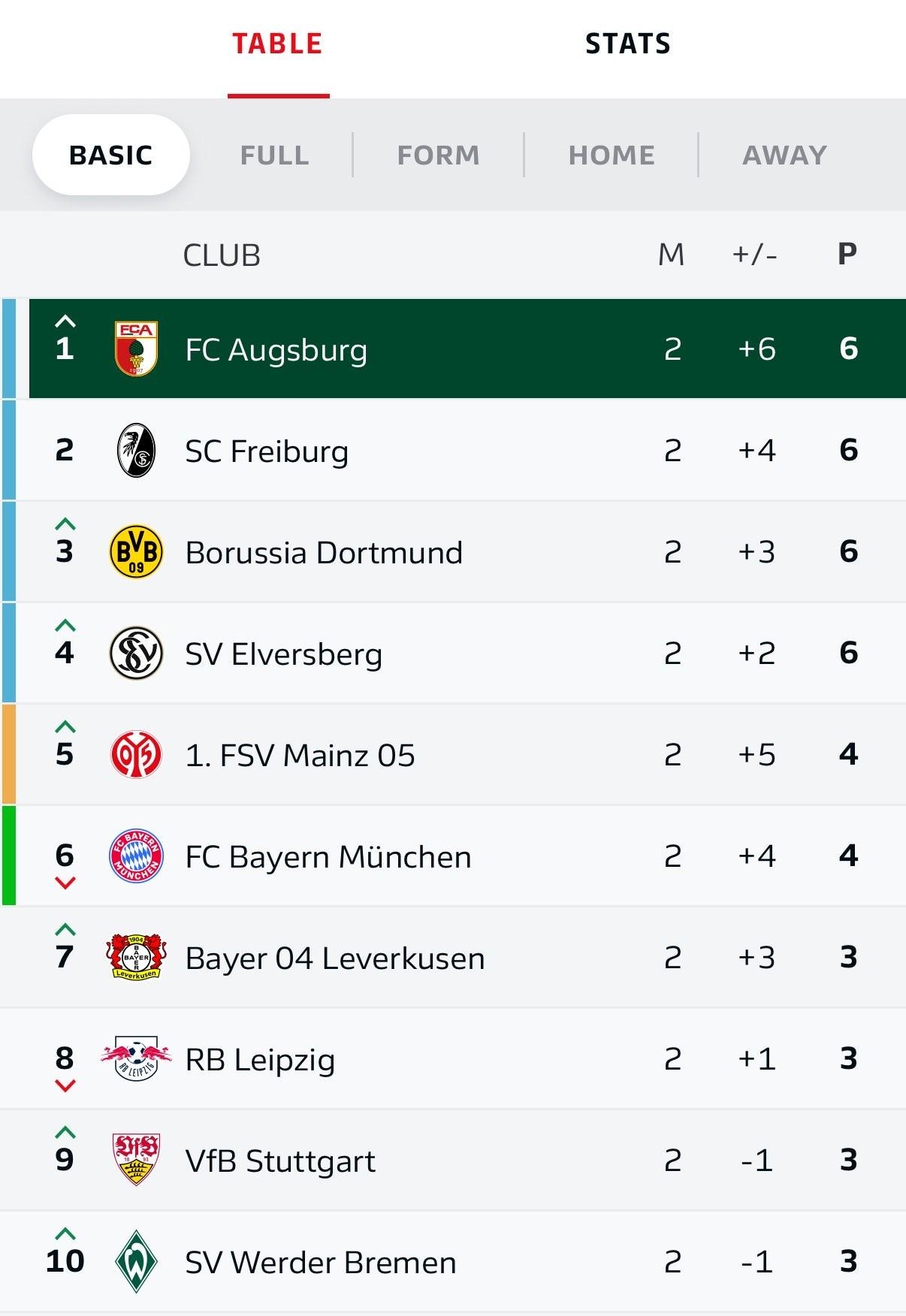906x1316 pixels.
Task: Select the Borussia Dortmund BVB badge
Action: click(136, 551)
